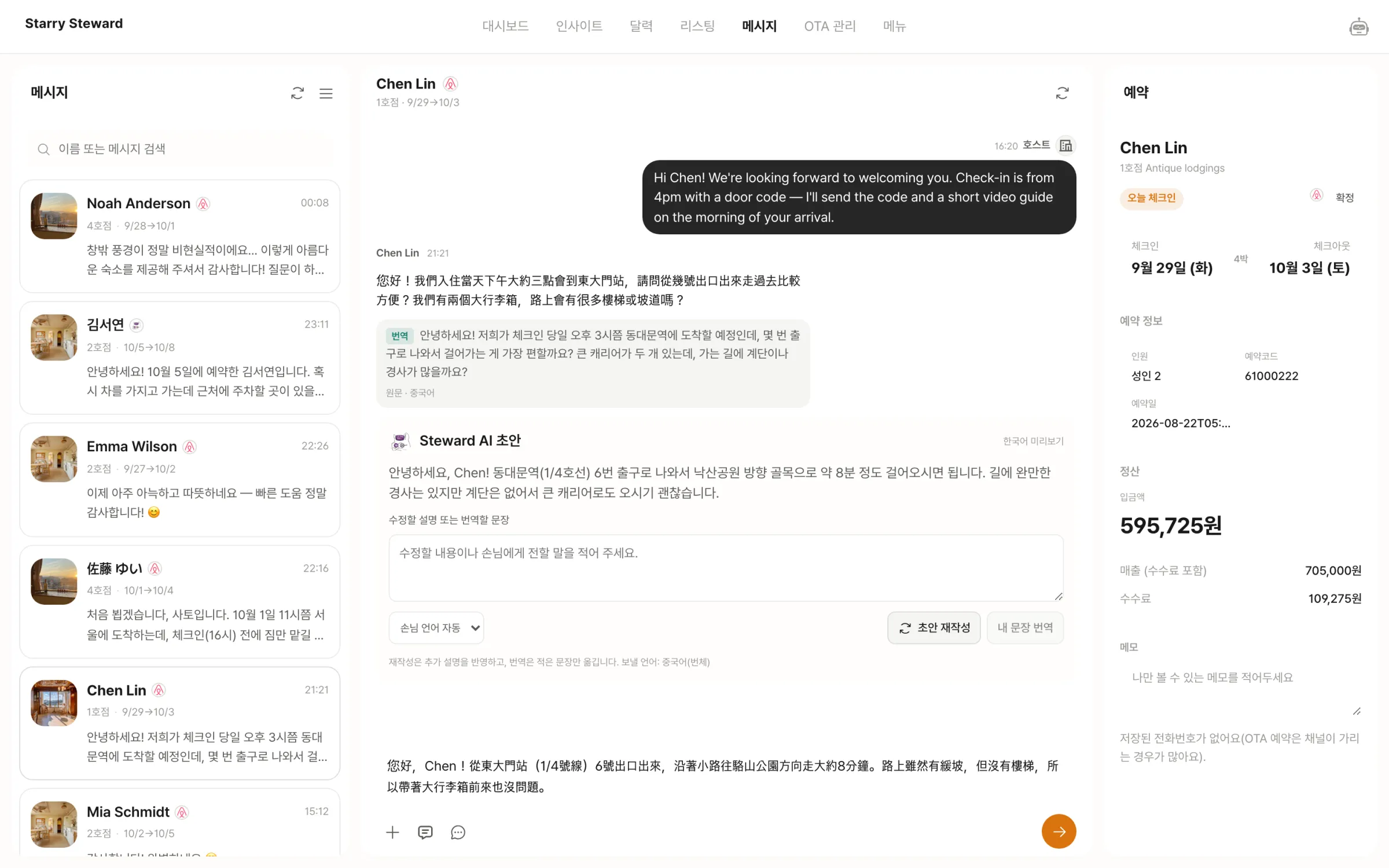
Task: Open Emma Wilson's conversation
Action: coord(180,480)
